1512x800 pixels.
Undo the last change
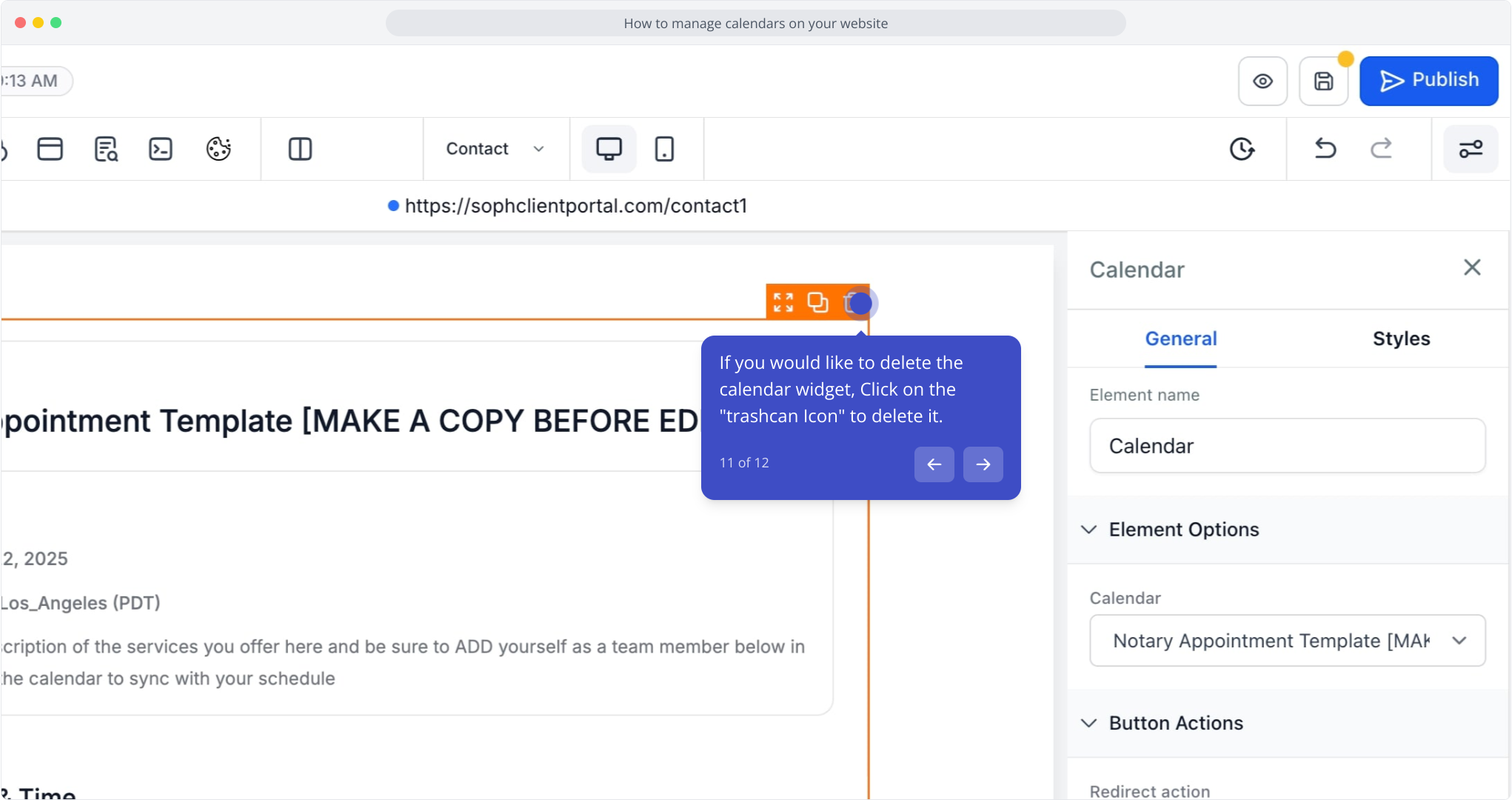pos(1325,149)
